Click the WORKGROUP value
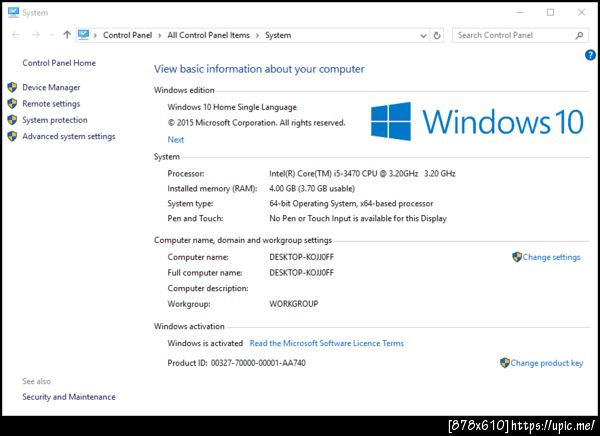Viewport: 600px width, 436px height. (293, 304)
